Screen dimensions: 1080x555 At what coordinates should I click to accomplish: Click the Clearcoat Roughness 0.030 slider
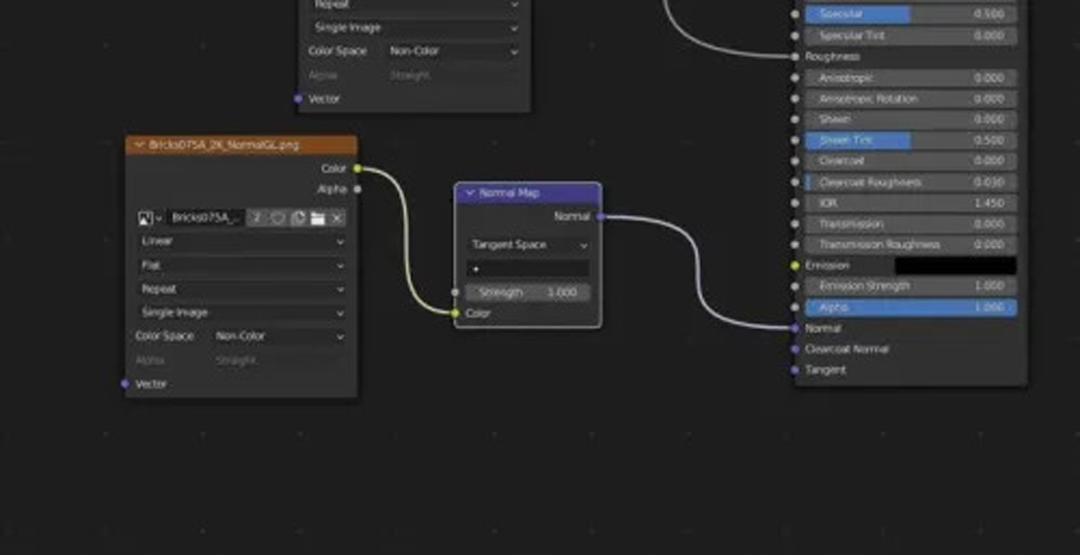click(x=911, y=182)
